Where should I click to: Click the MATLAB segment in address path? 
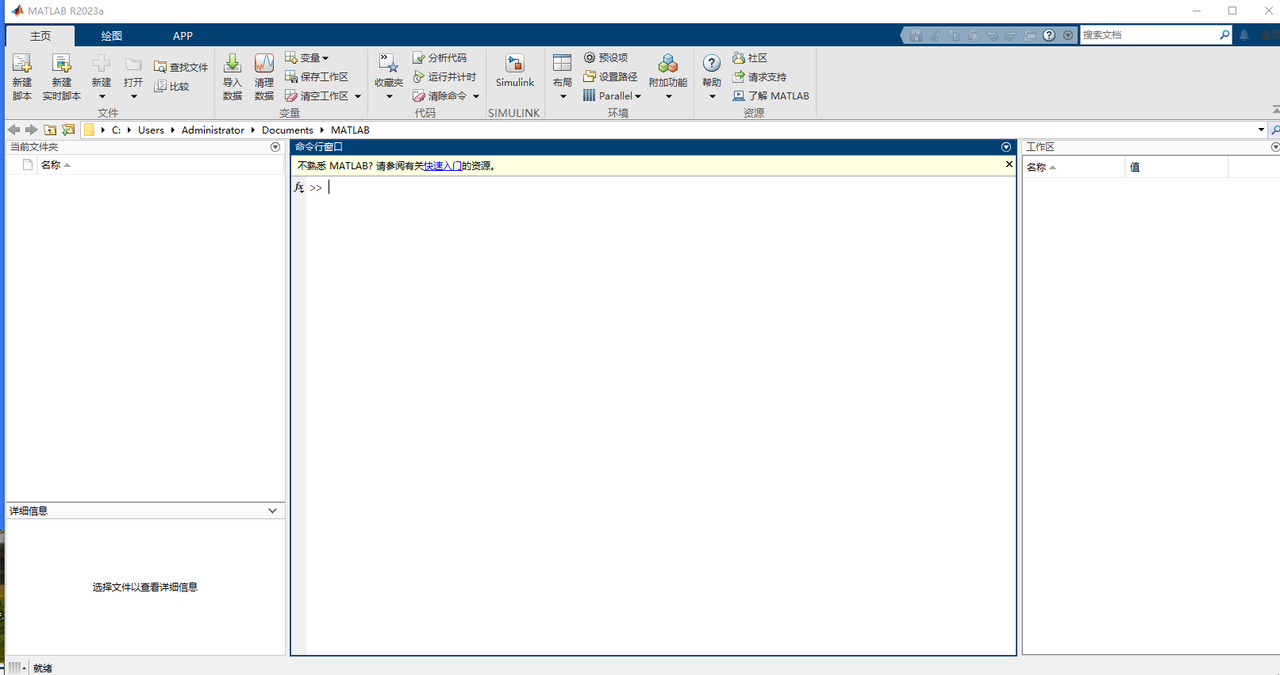pos(350,130)
